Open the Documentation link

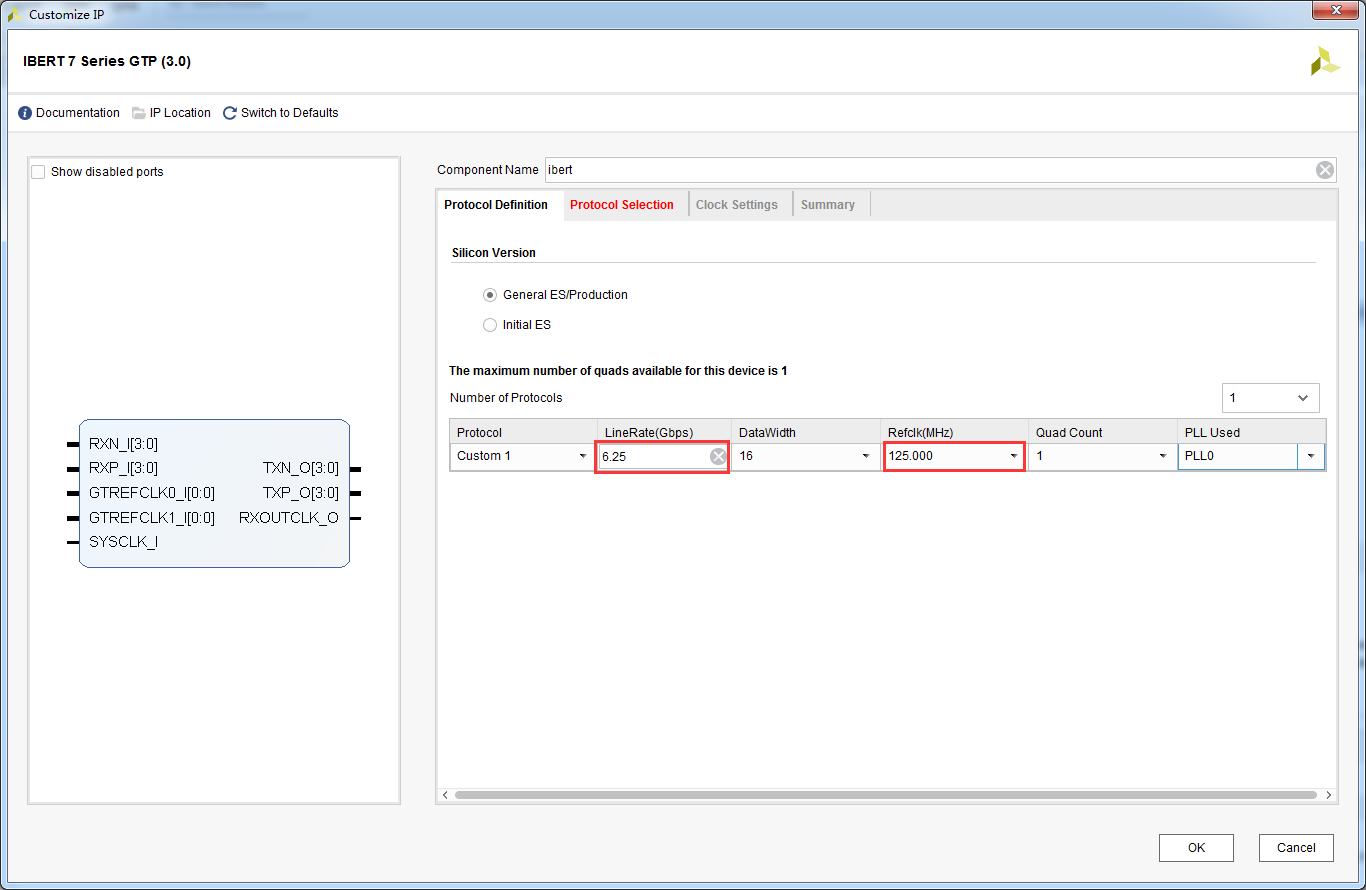78,113
